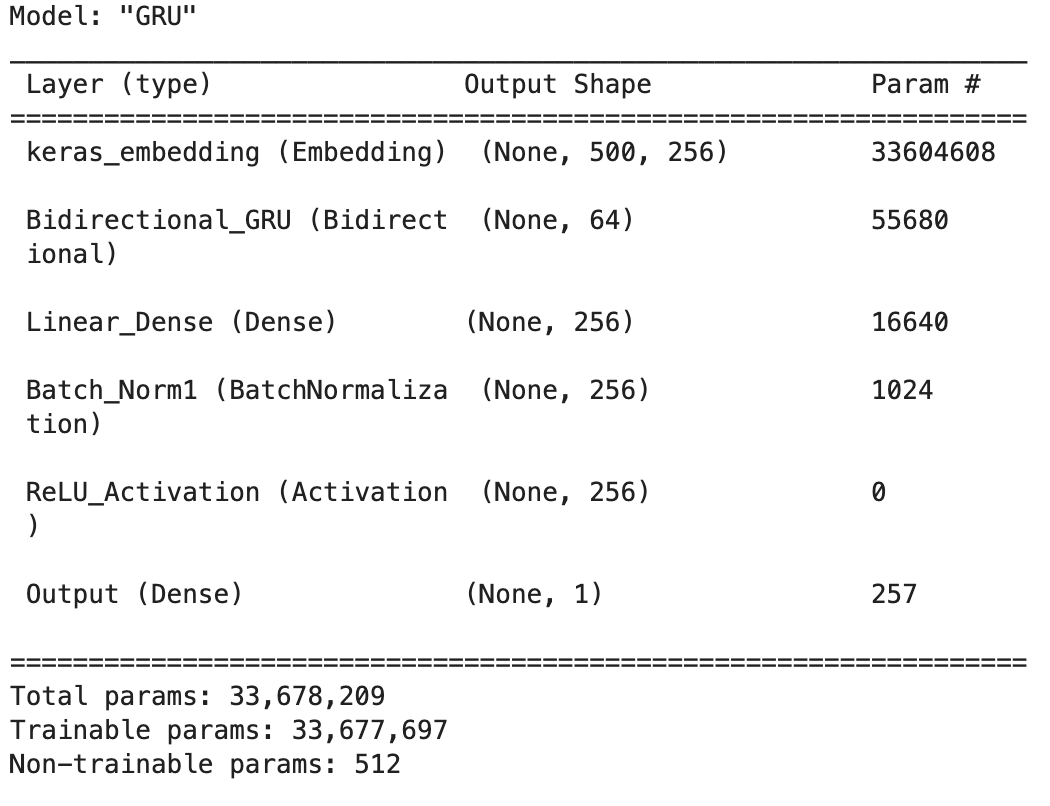Select the Output Shape column header
The image size is (1050, 806).
[x=557, y=84]
